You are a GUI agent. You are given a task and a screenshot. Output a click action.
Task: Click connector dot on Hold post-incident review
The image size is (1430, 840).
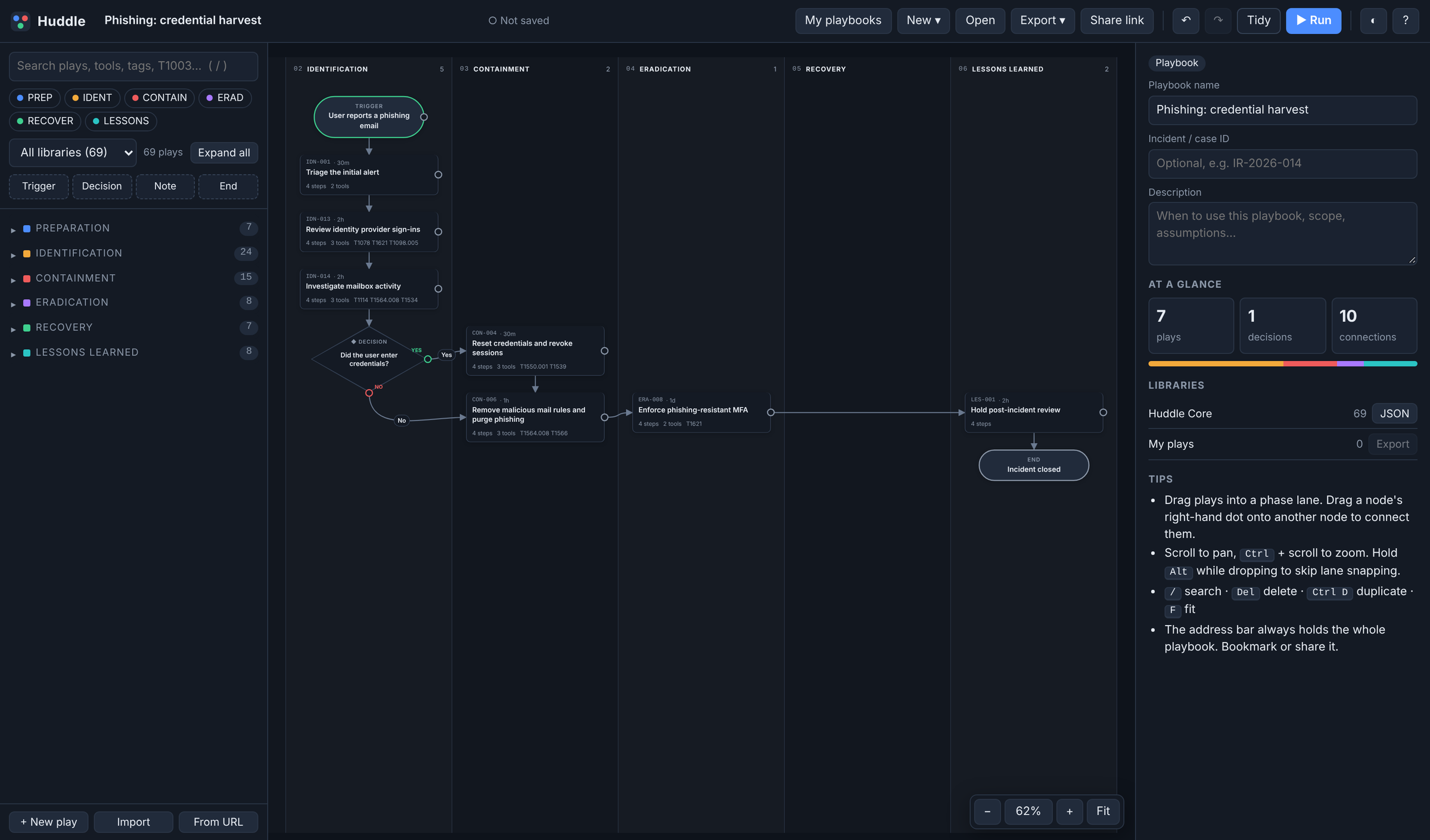point(1103,412)
